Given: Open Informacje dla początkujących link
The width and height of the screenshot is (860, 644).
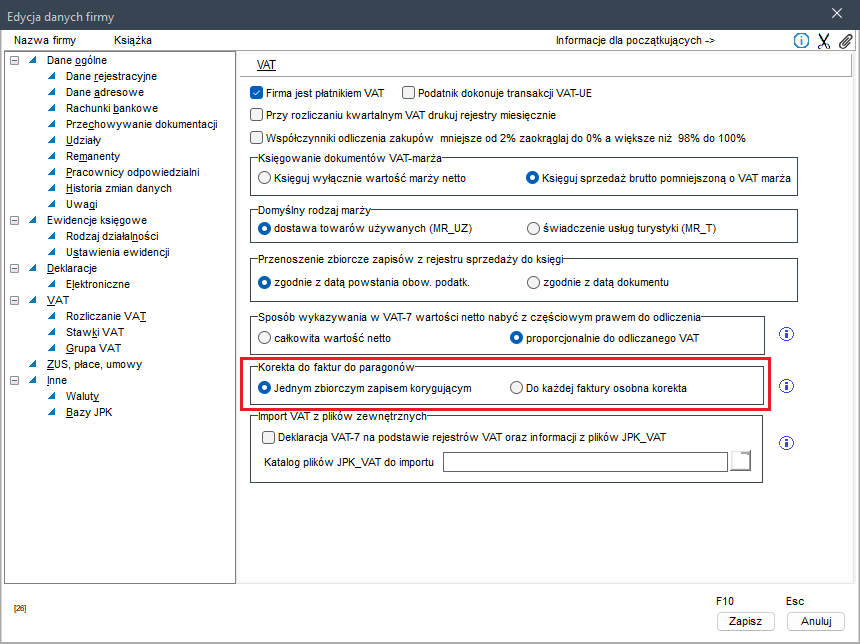Looking at the screenshot, I should (635, 40).
